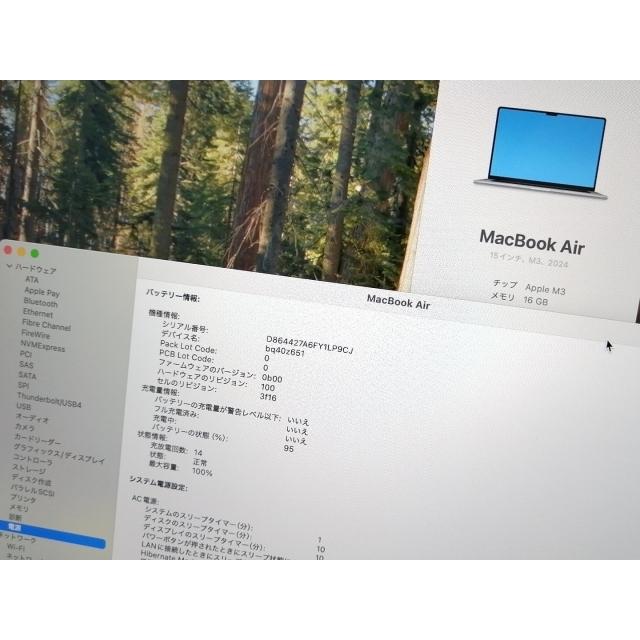This screenshot has height=640, width=640.
Task: Click the maximum capacity 100%
Action: pyautogui.click(x=202, y=472)
